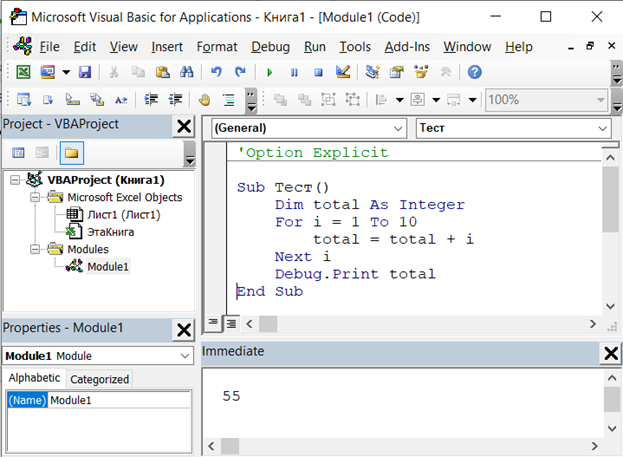Click Complete Word icon

point(121,100)
